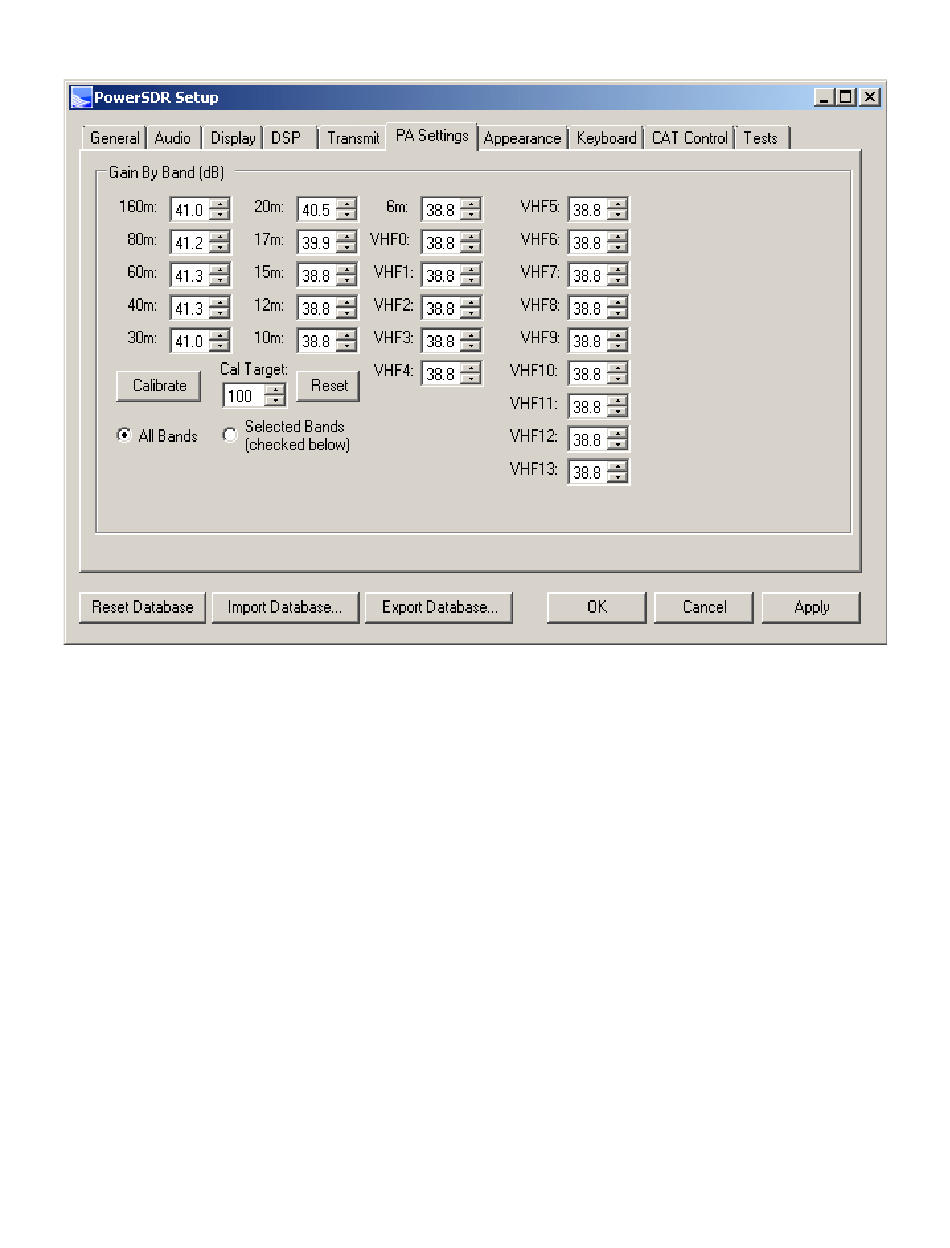This screenshot has width=950, height=1248.
Task: Click the VHF4 gain spinner arrows
Action: click(471, 374)
